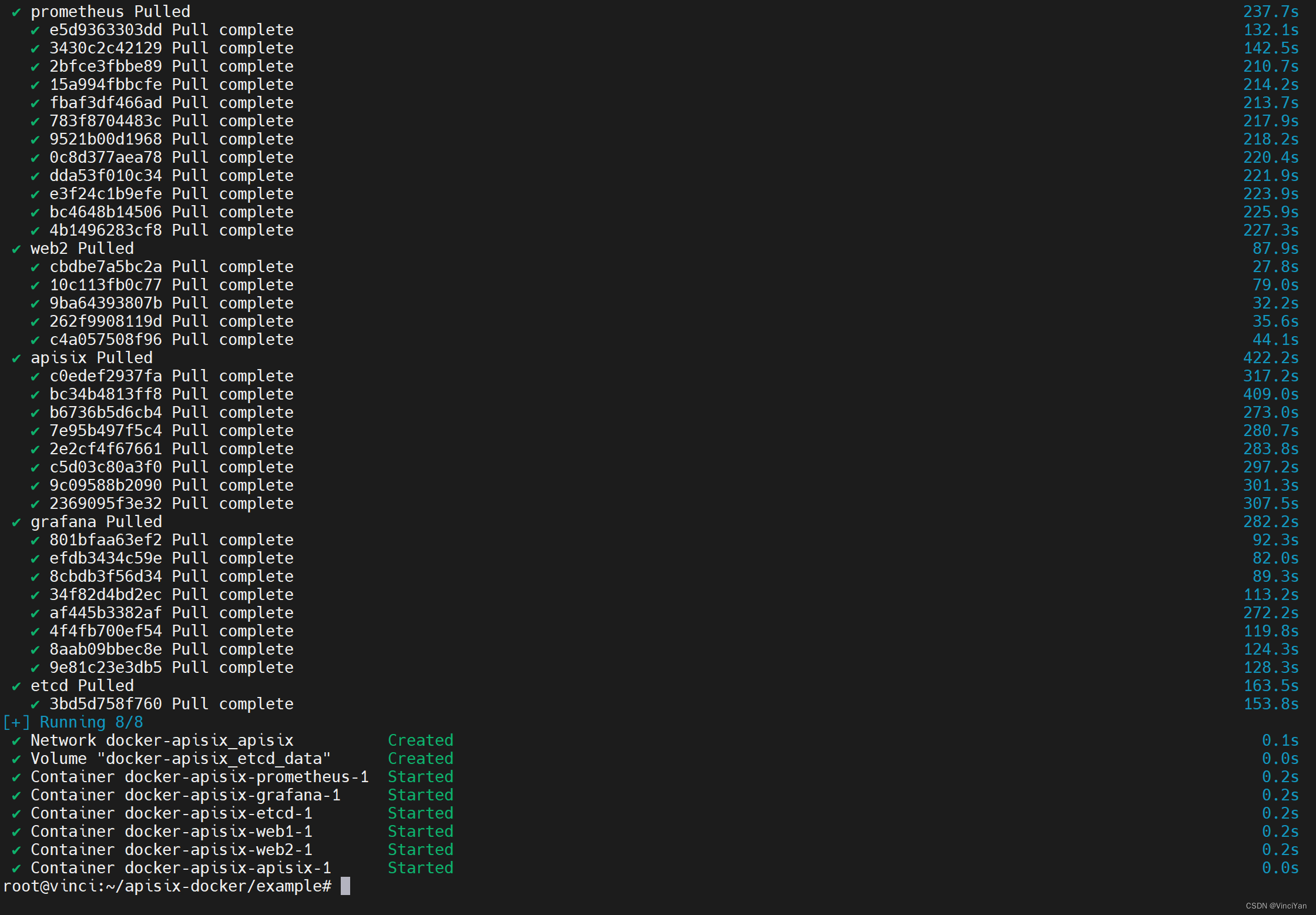Click the green checkmark beside 'prometheus Pulled'
The height and width of the screenshot is (915, 1316).
(16, 12)
